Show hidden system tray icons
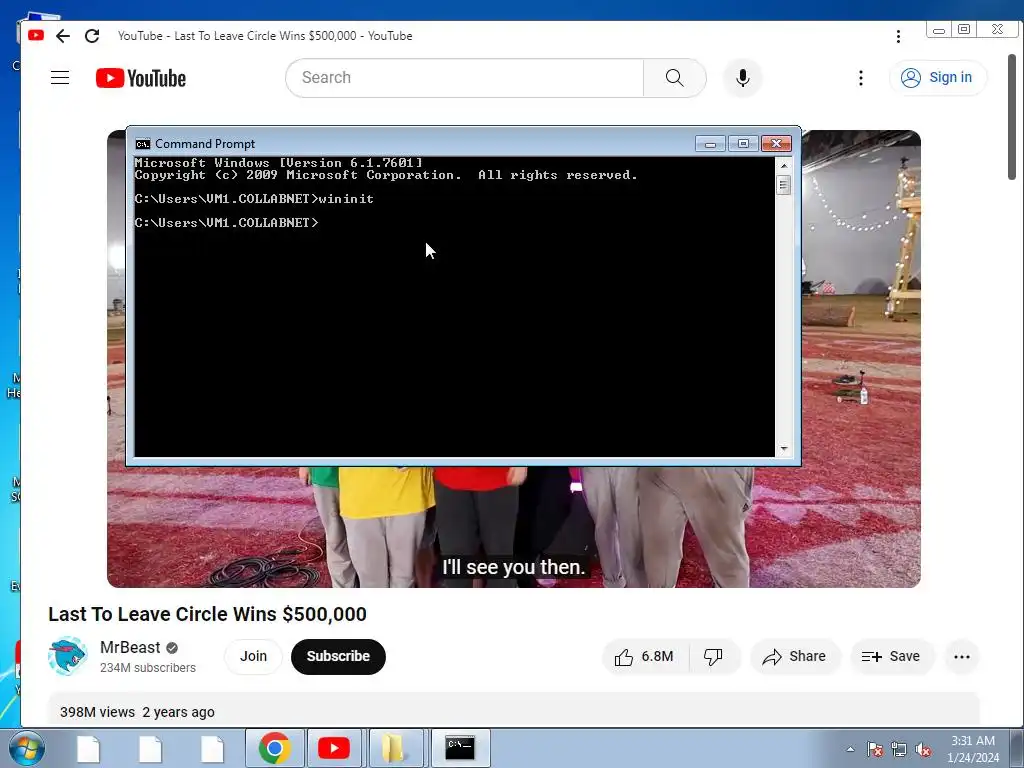 850,749
